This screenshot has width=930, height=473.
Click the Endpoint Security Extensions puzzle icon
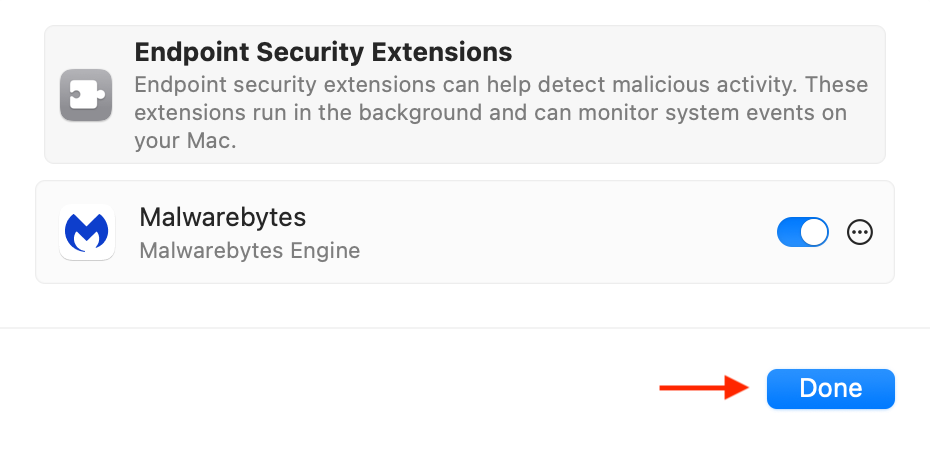point(86,95)
